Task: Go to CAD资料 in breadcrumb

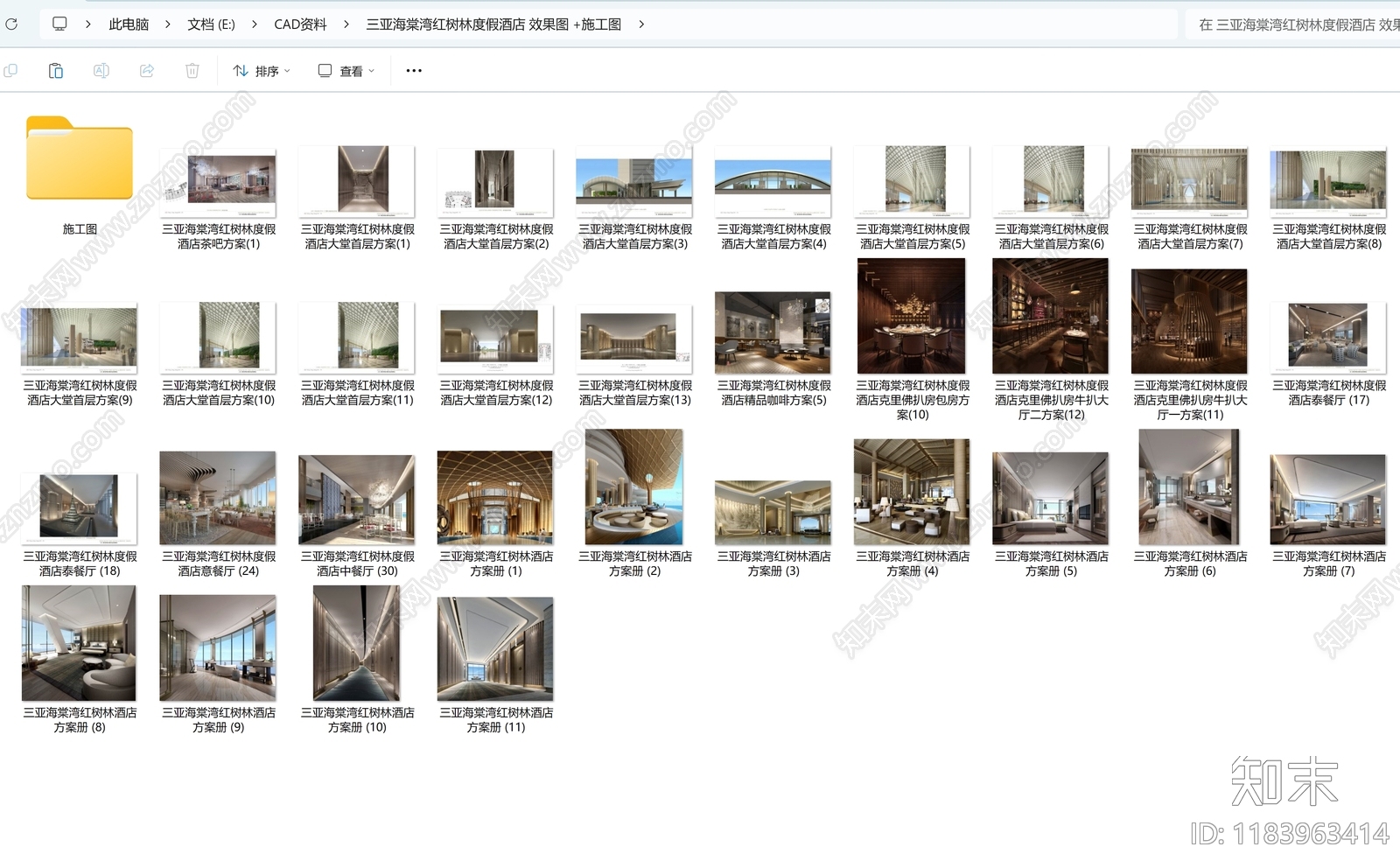Action: (300, 24)
